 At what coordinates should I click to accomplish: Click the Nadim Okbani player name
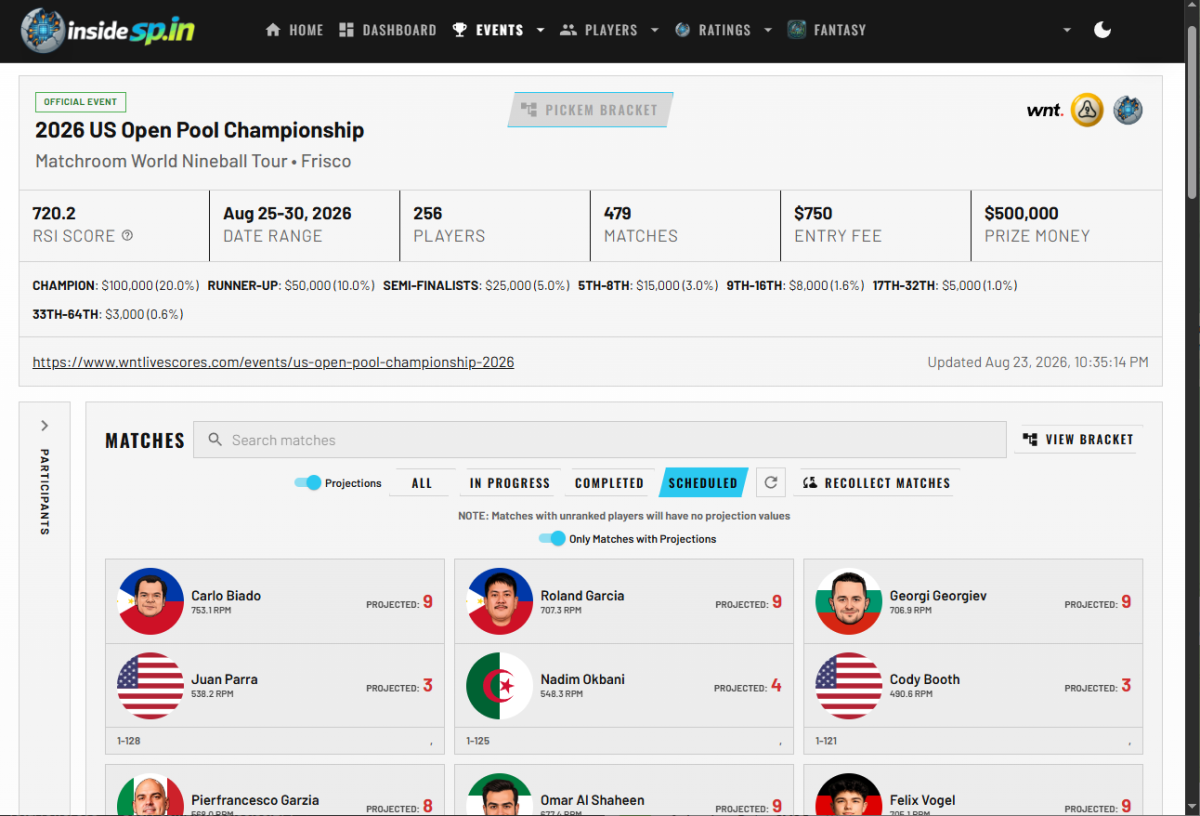[582, 680]
